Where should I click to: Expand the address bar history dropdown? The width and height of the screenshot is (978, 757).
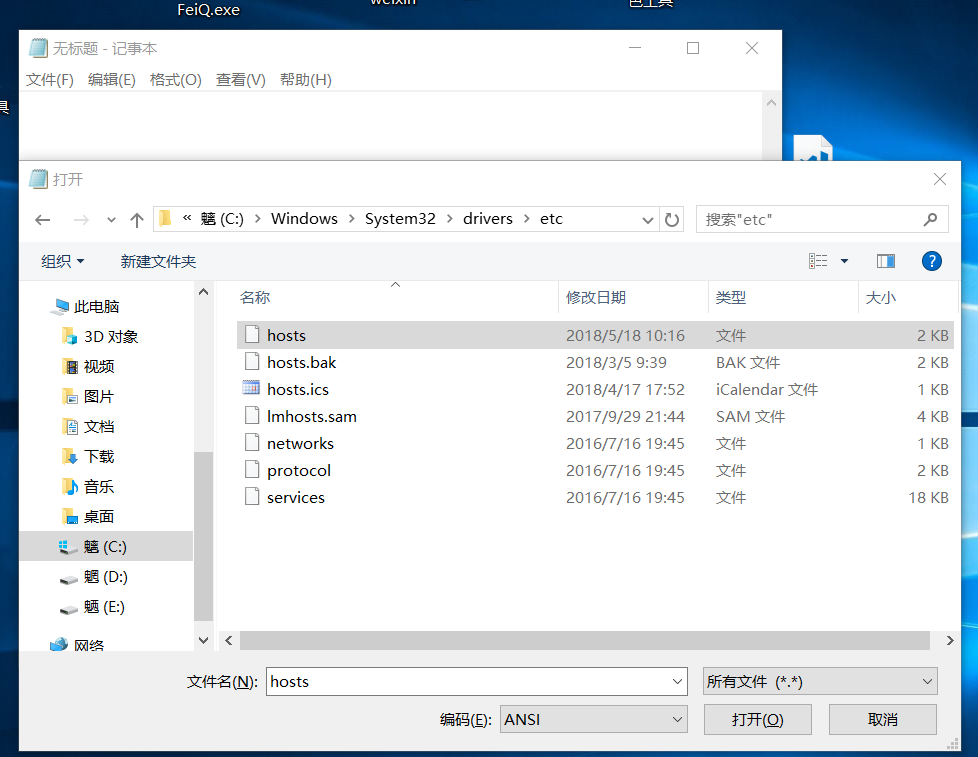tap(647, 220)
